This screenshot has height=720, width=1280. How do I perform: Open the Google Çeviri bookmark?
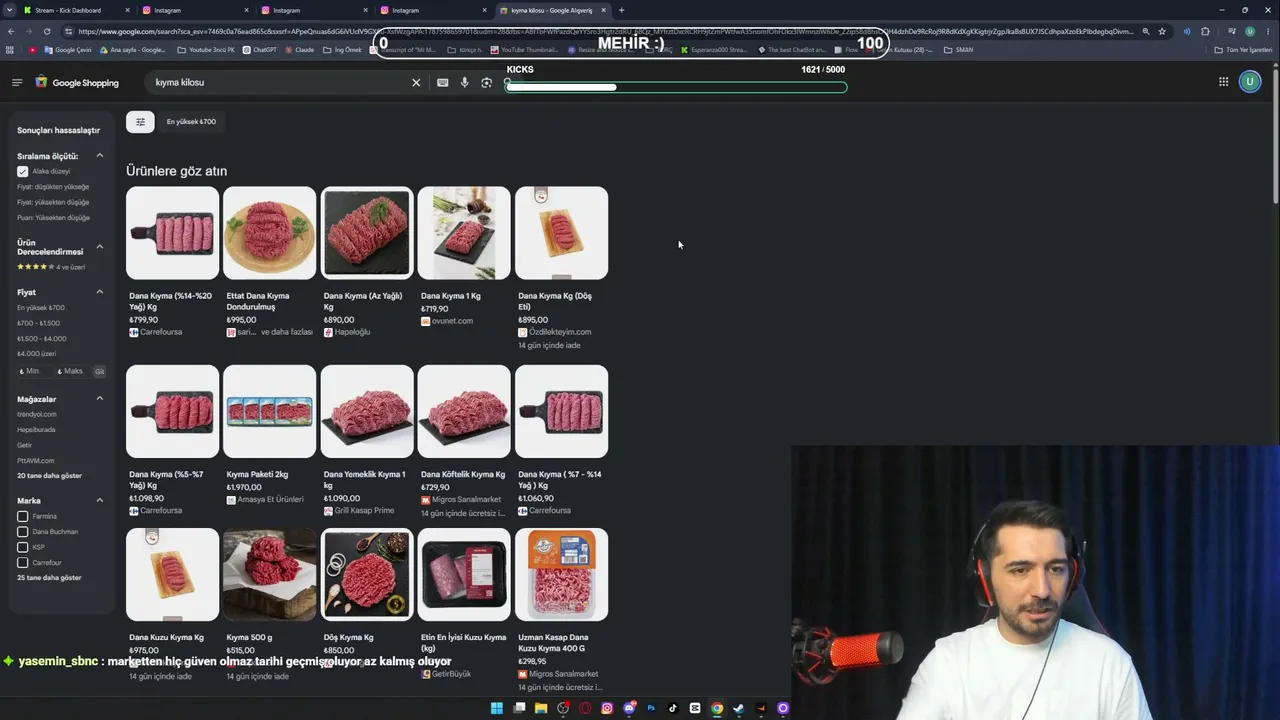tap(68, 49)
